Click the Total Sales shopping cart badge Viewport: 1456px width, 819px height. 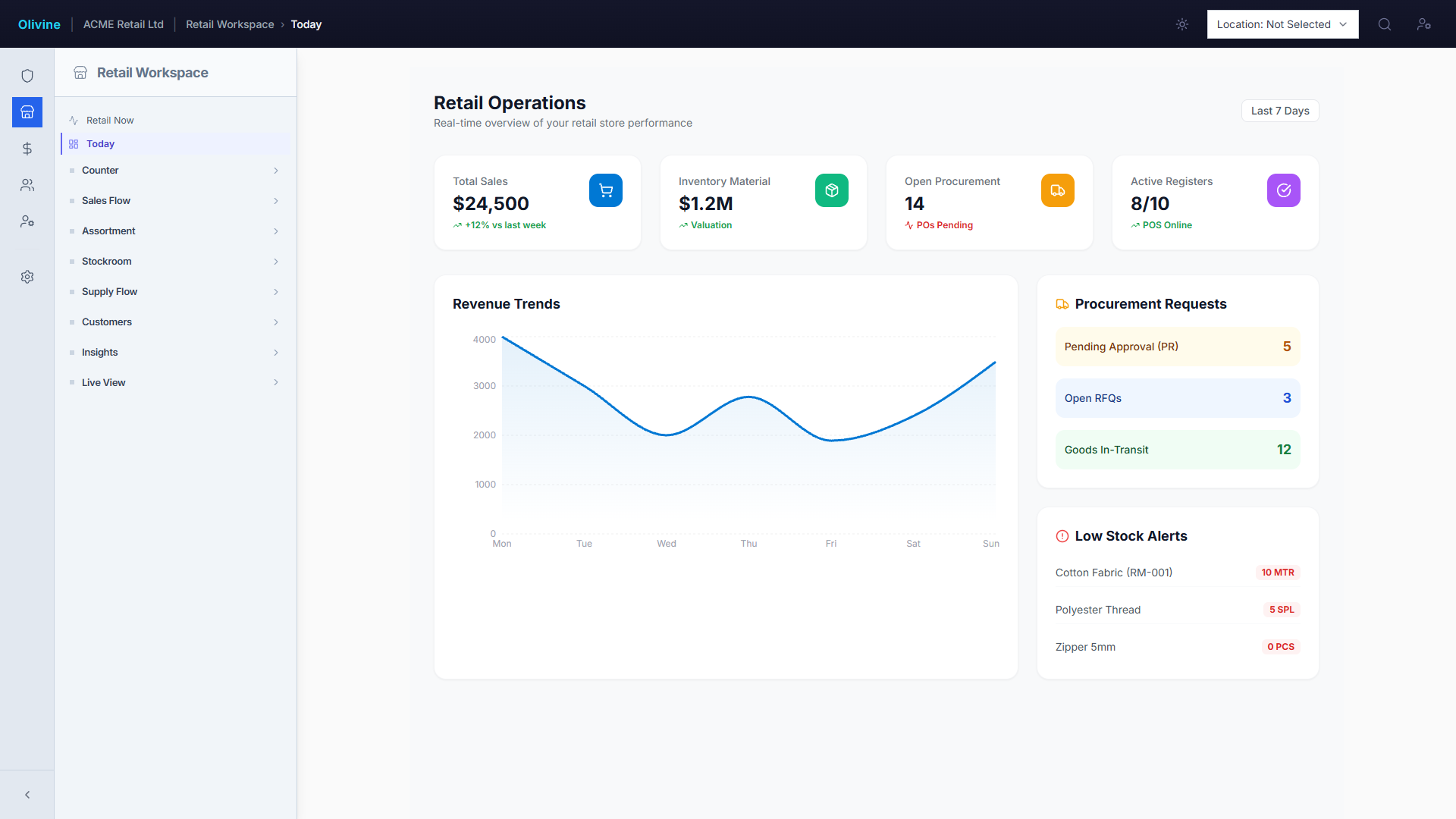(605, 190)
